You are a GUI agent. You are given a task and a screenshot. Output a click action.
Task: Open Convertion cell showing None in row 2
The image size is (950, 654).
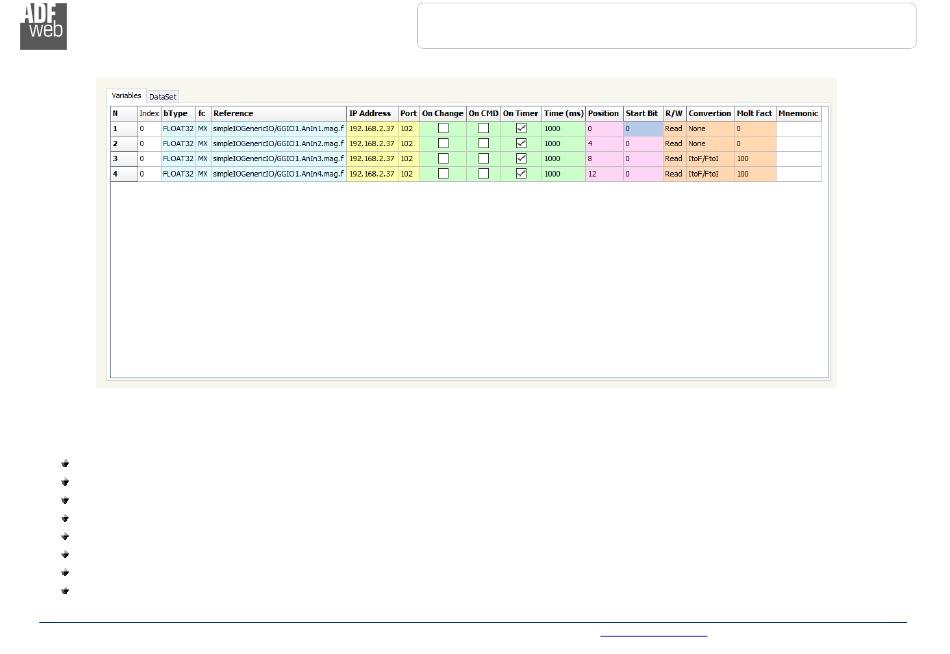(710, 144)
